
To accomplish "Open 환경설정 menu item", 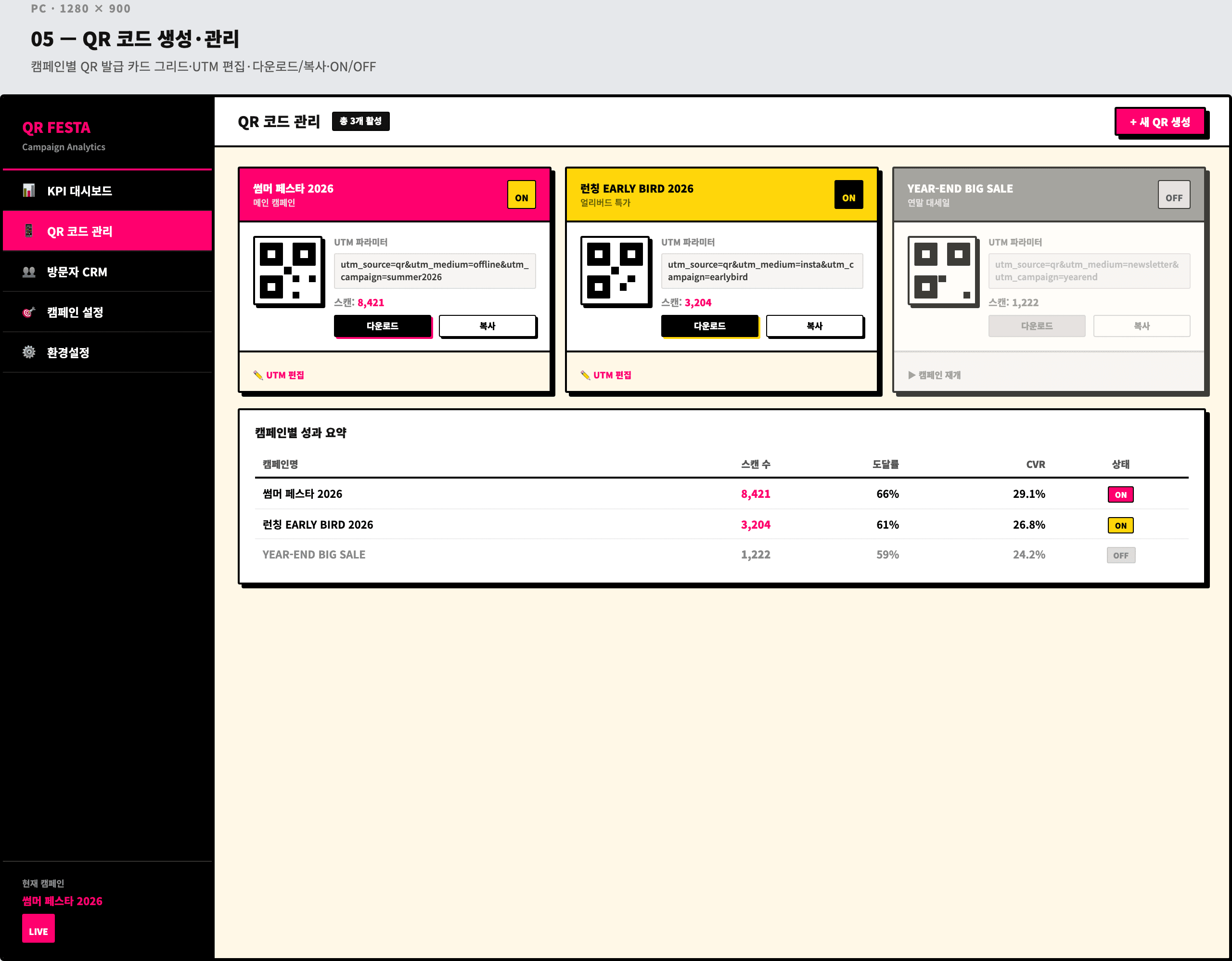I will (107, 352).
